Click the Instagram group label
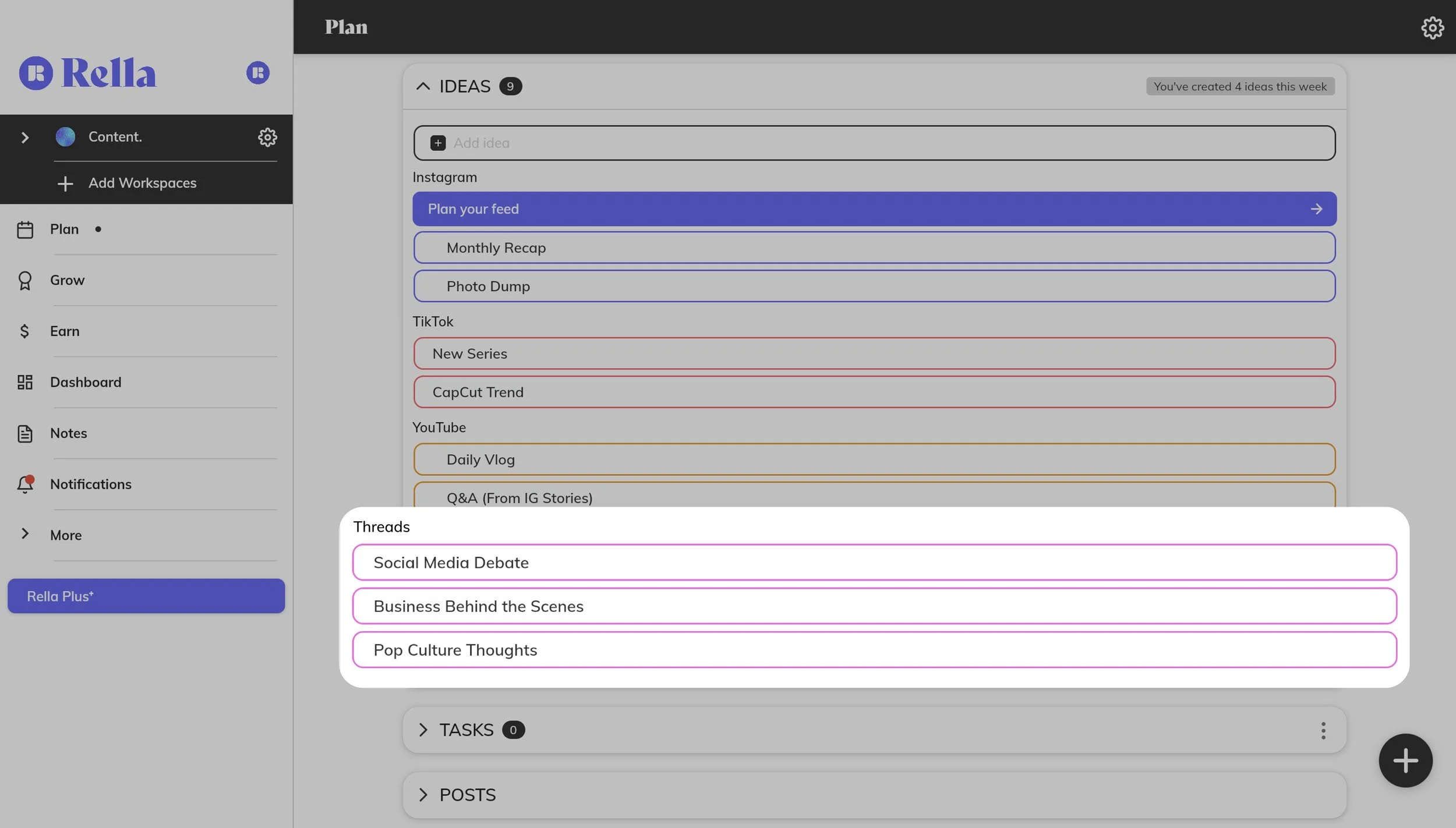Screen dimensions: 1456x828 (444, 178)
